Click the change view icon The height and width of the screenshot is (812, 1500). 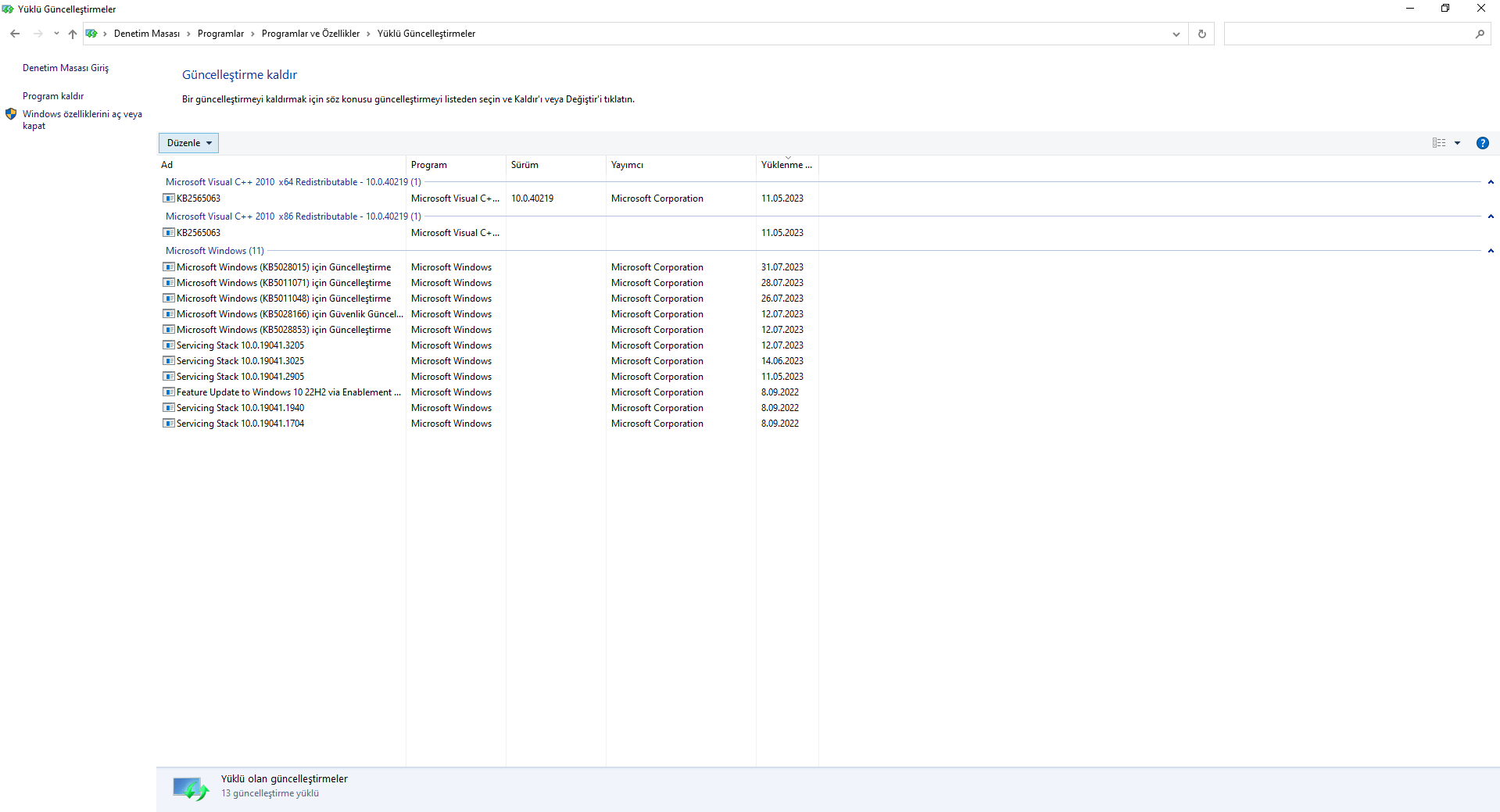[1438, 143]
